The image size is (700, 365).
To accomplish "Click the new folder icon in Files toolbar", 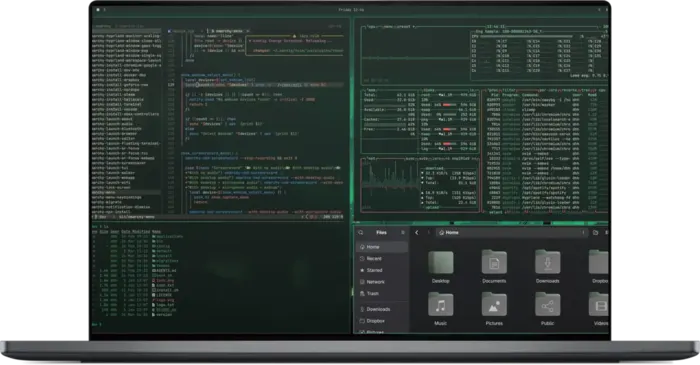I will pos(596,232).
